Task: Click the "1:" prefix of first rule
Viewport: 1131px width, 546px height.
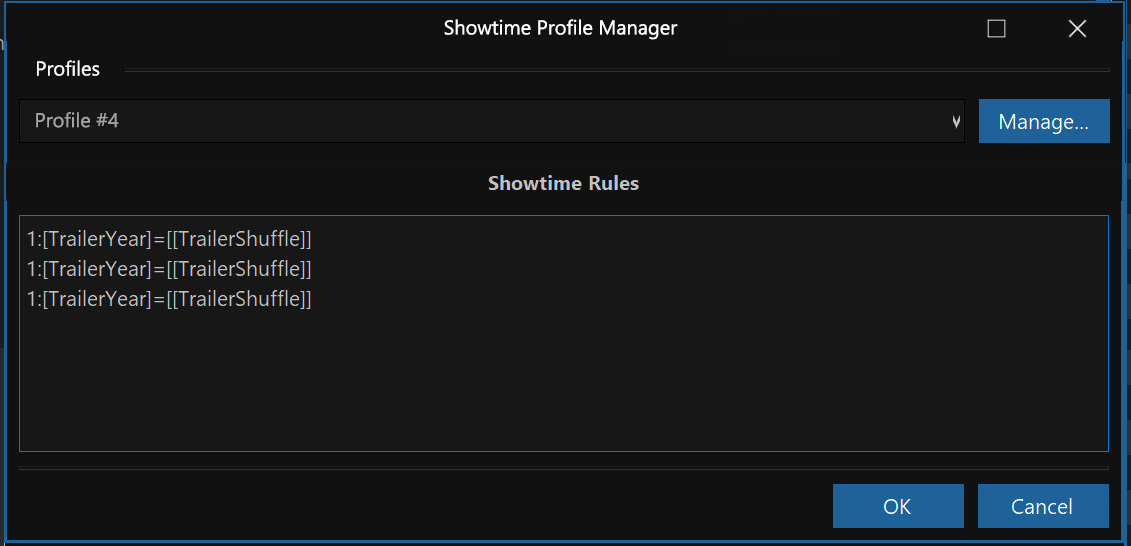Action: (34, 239)
